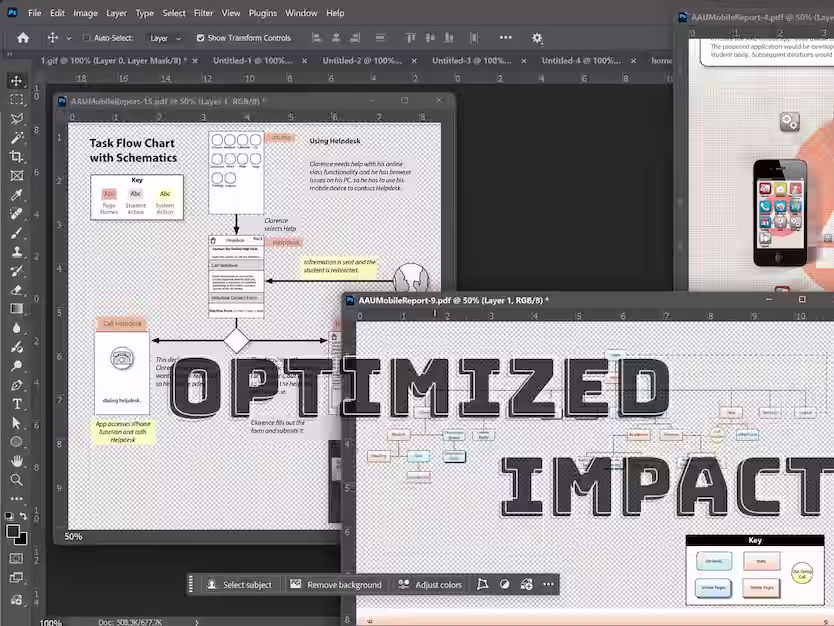Click align bottom edges icon
Image resolution: width=834 pixels, height=626 pixels.
[449, 38]
